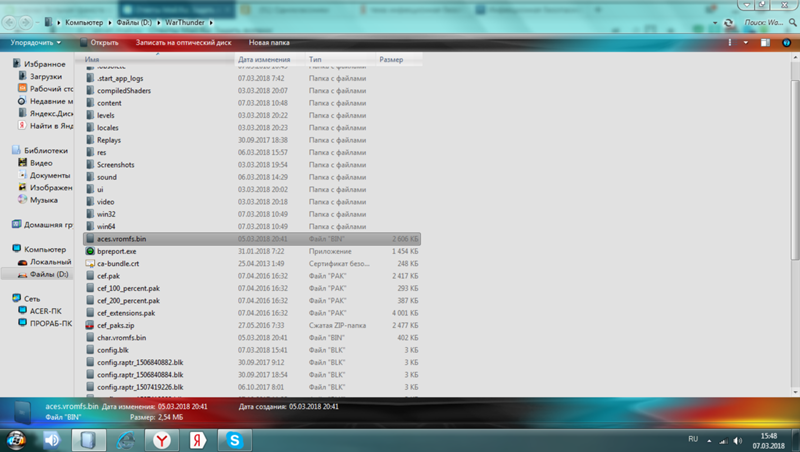Click the file list vertical scrollbar
800x452 pixels.
tap(795, 168)
